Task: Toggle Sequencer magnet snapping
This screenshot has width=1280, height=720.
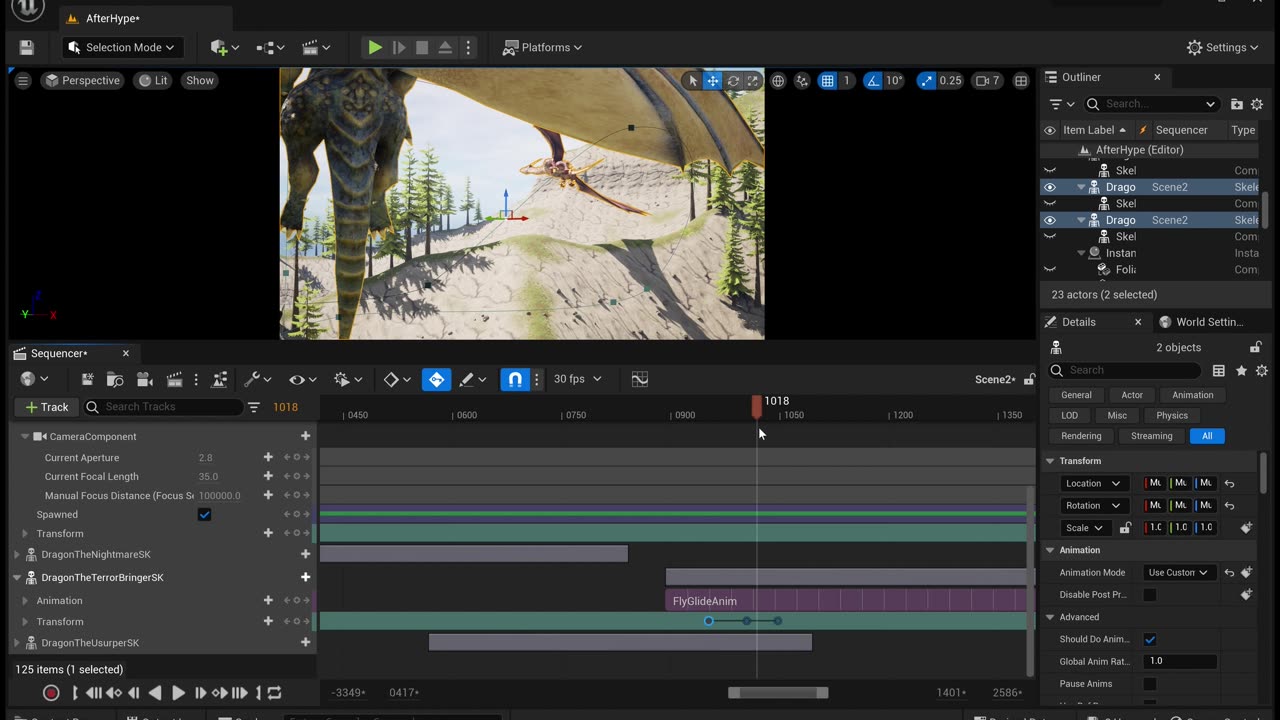Action: [x=514, y=379]
